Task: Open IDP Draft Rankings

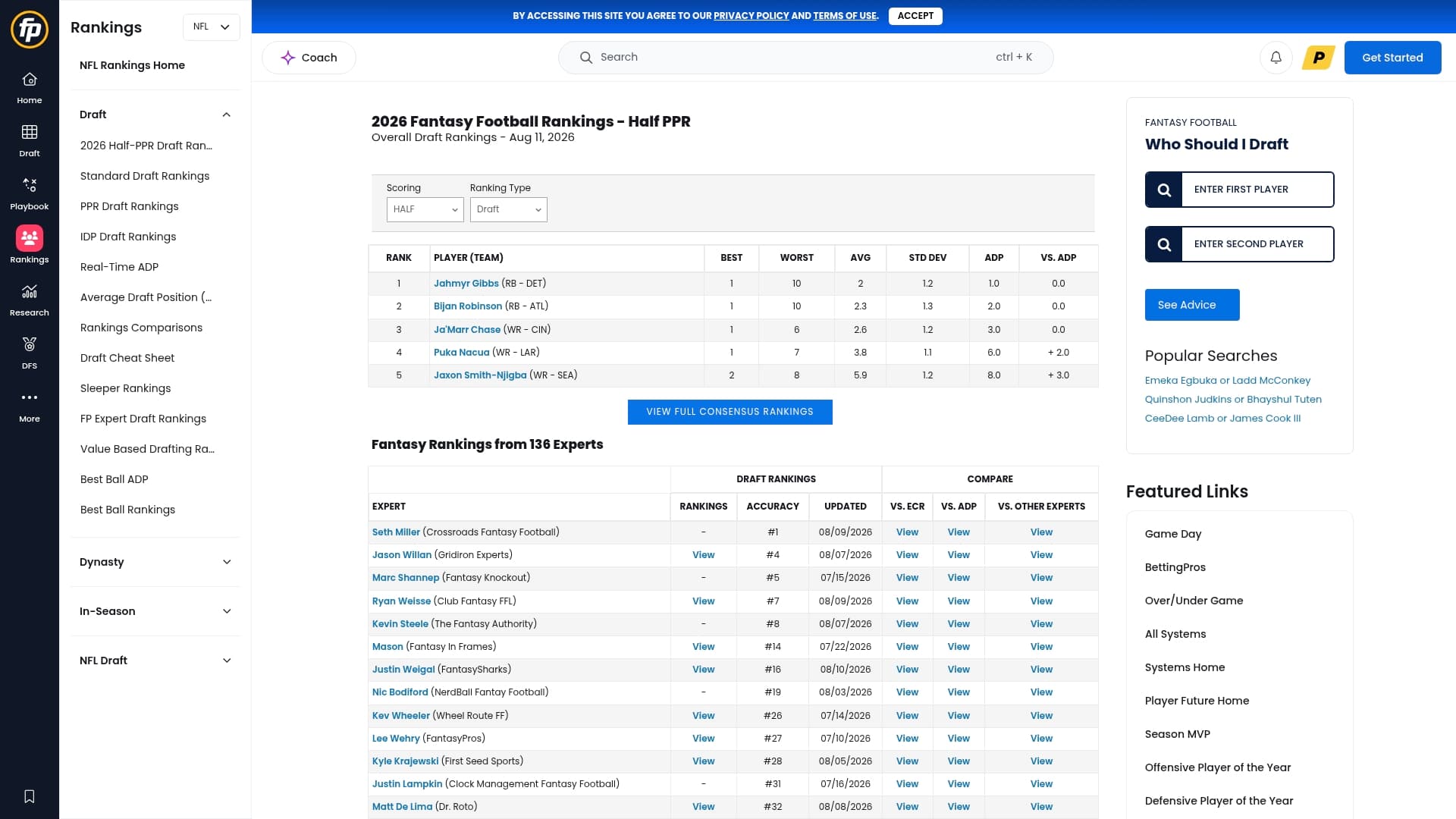Action: click(128, 237)
